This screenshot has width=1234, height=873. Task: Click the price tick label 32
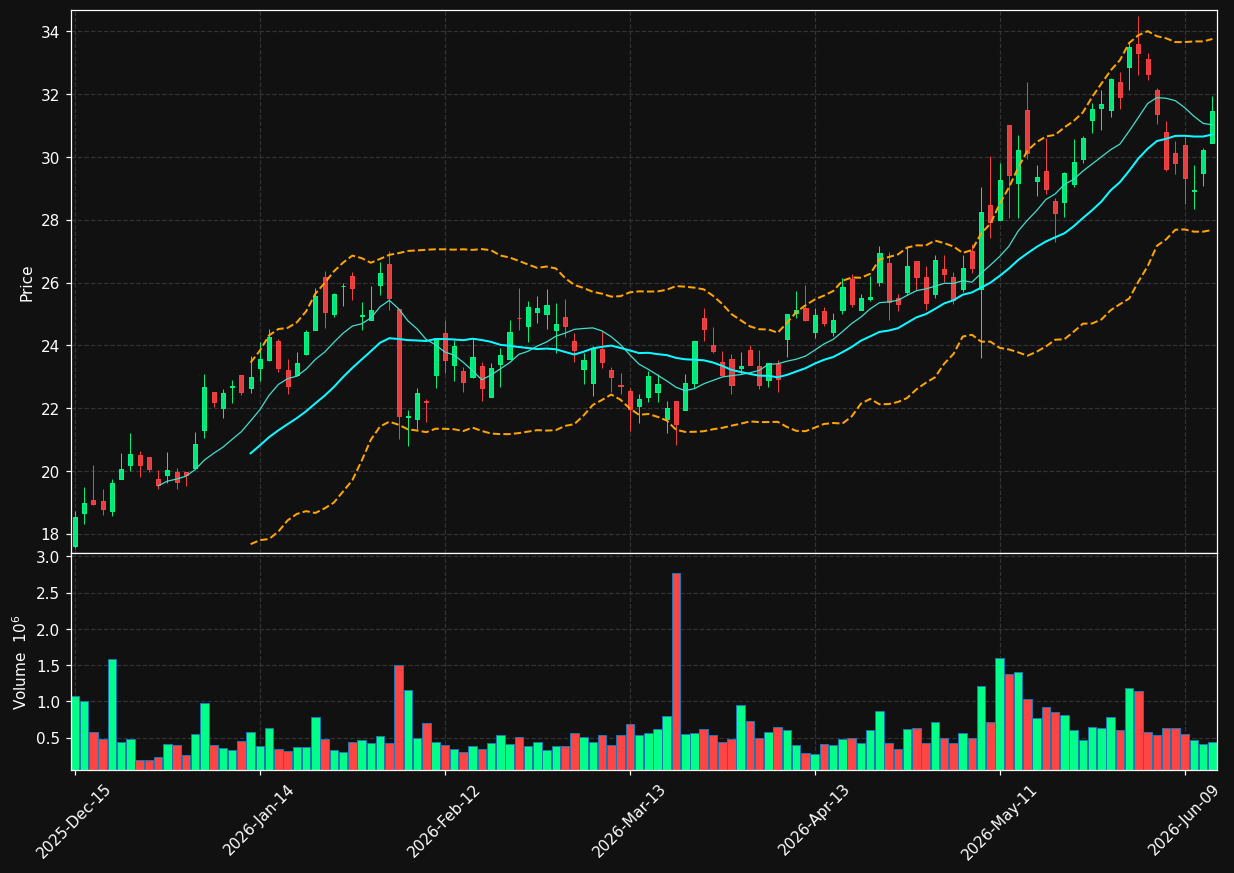pyautogui.click(x=50, y=95)
